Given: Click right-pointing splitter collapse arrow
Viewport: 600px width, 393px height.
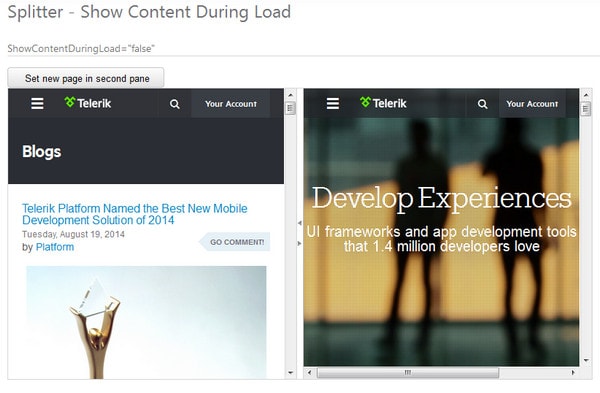Looking at the screenshot, I should [x=300, y=243].
